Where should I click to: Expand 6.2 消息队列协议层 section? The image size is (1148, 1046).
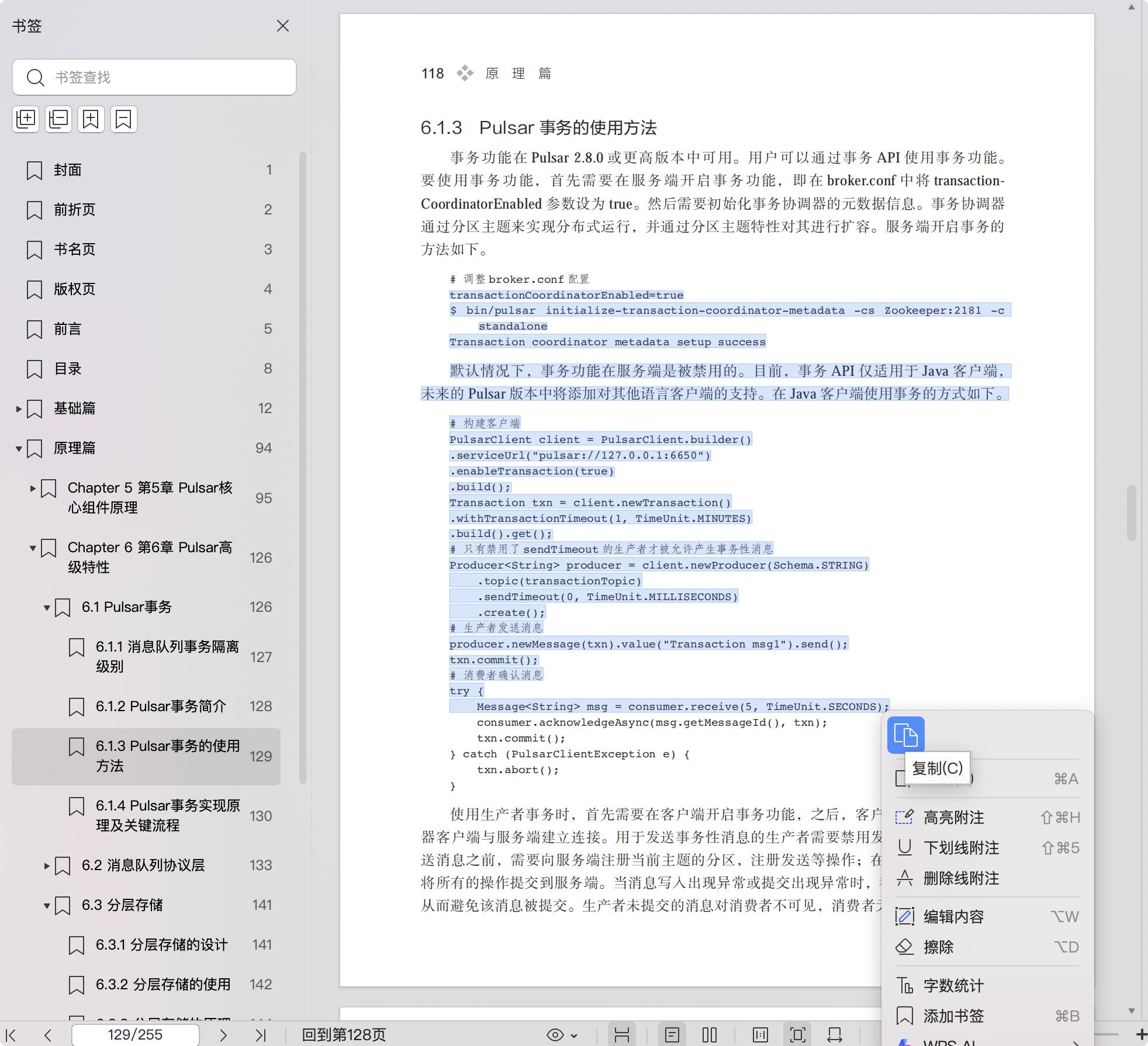click(47, 866)
